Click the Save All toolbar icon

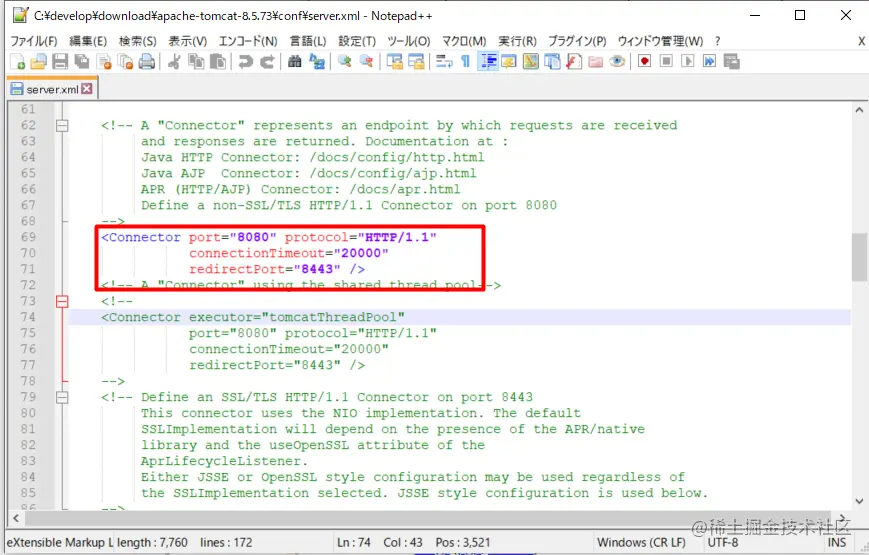coord(82,62)
